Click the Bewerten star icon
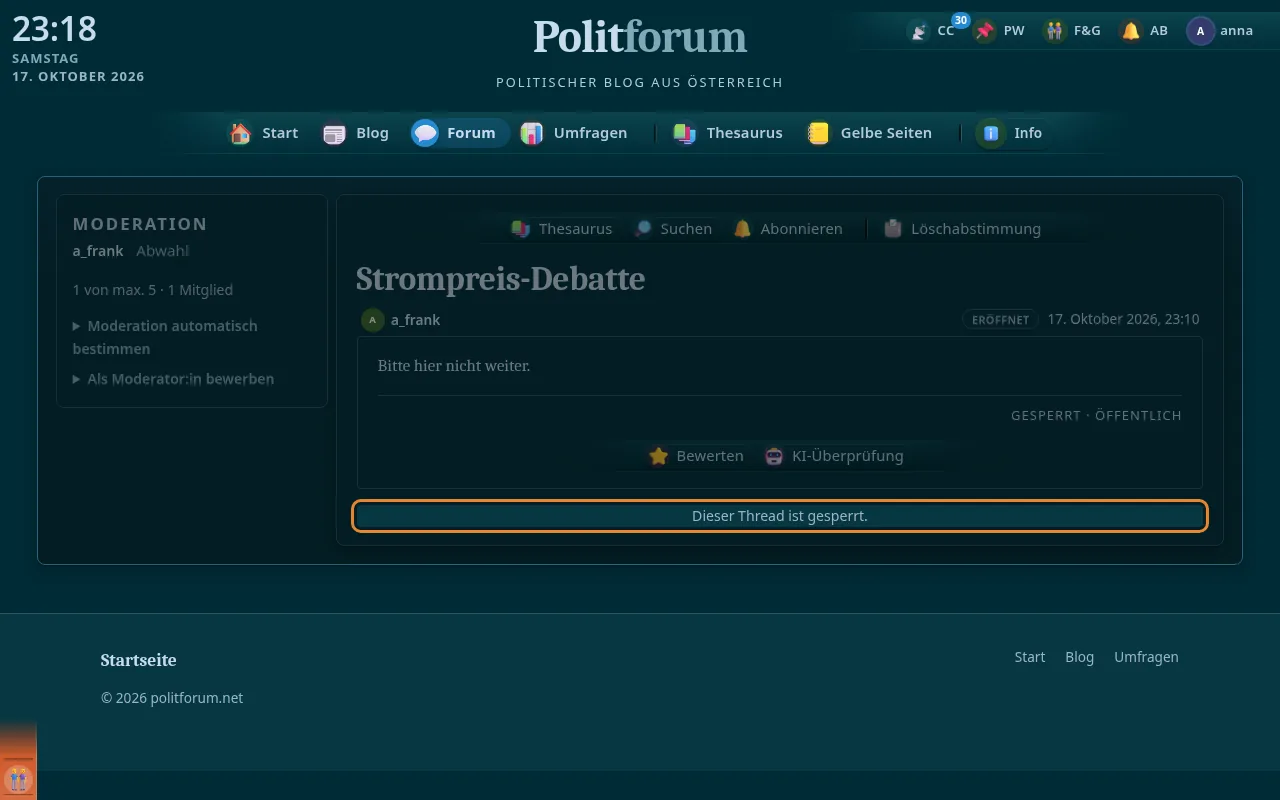 (x=658, y=456)
